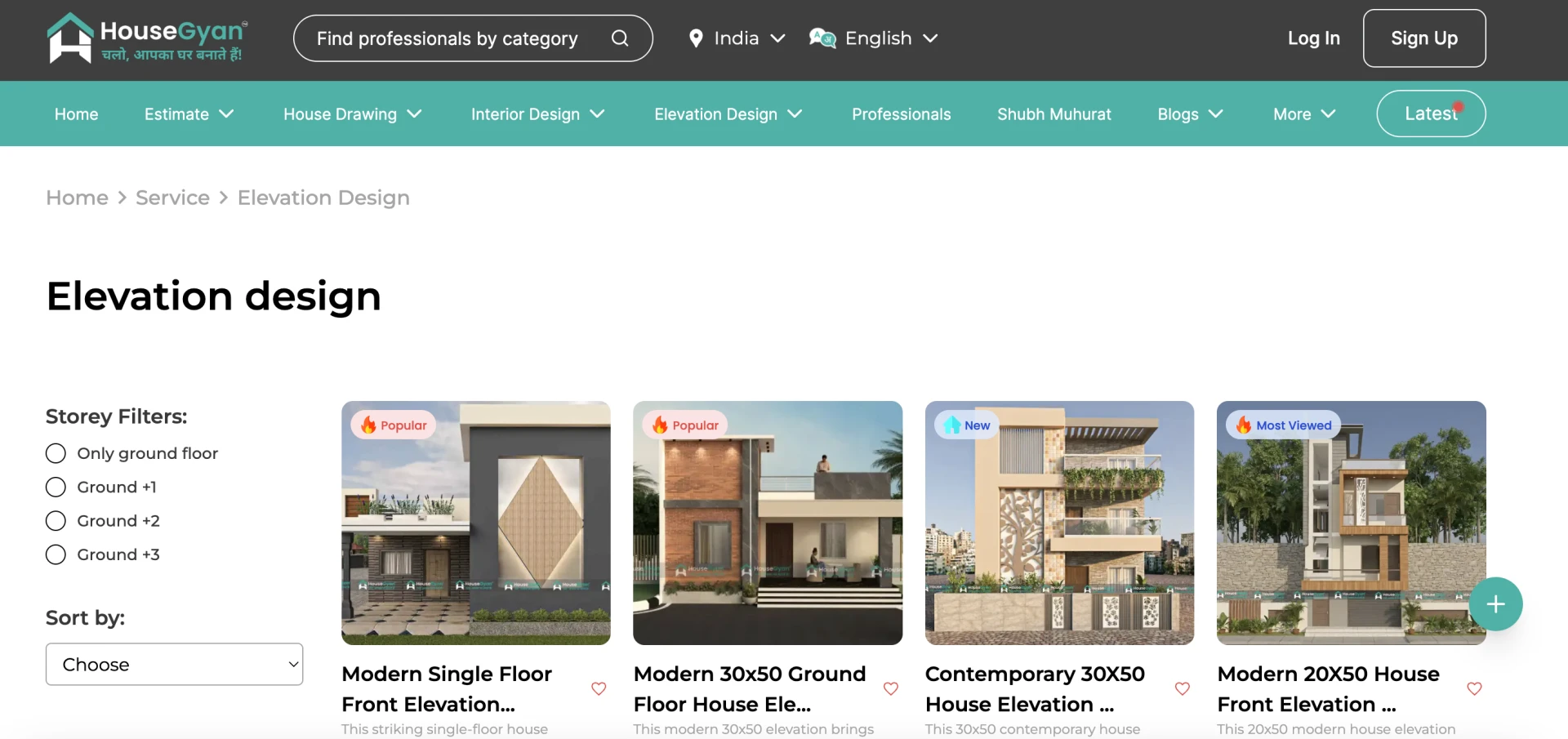
Task: Select the Only ground floor filter
Action: coord(56,453)
